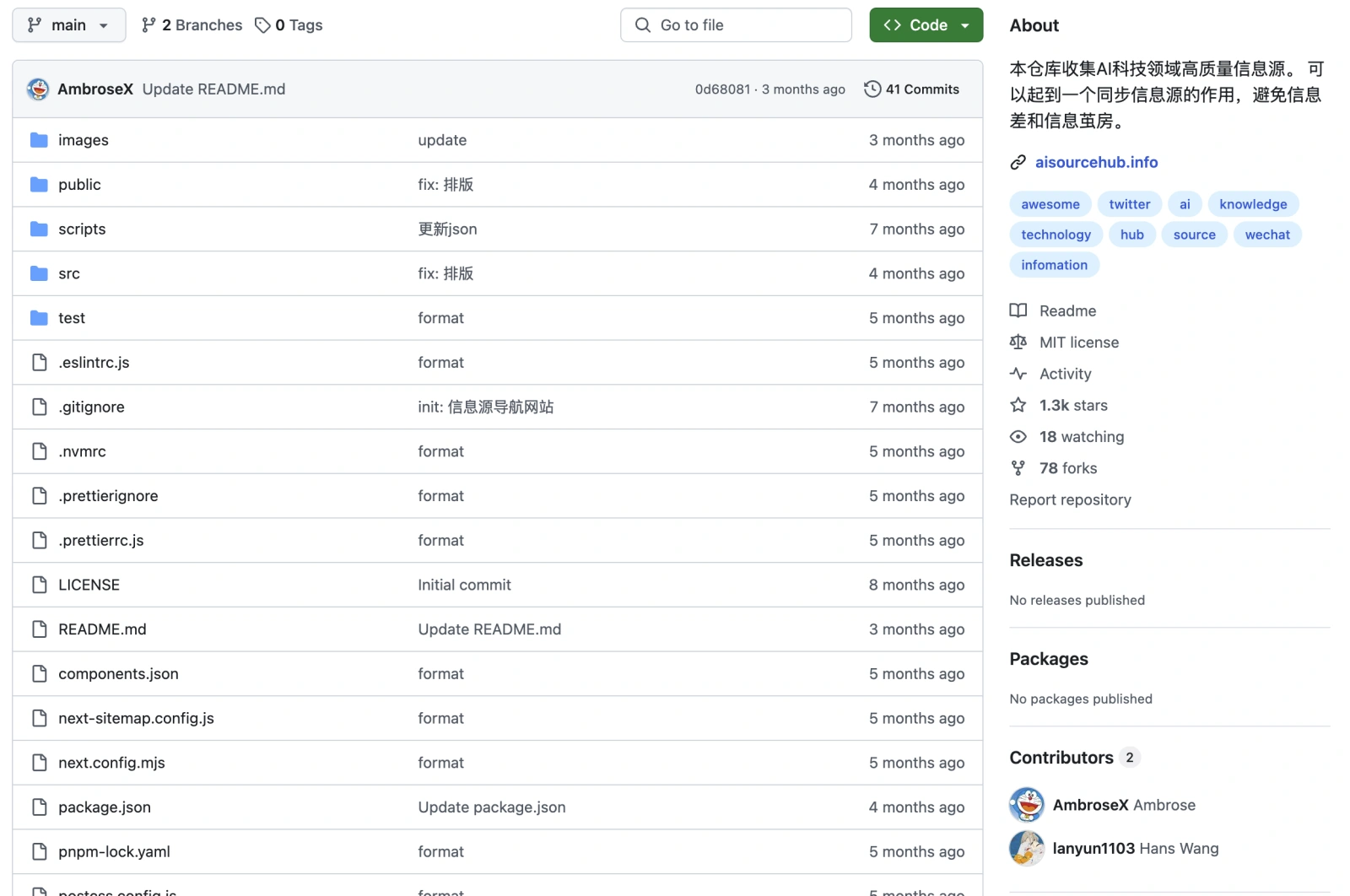Click the MIT license scale icon
Screen dimensions: 1350x896
[1018, 342]
